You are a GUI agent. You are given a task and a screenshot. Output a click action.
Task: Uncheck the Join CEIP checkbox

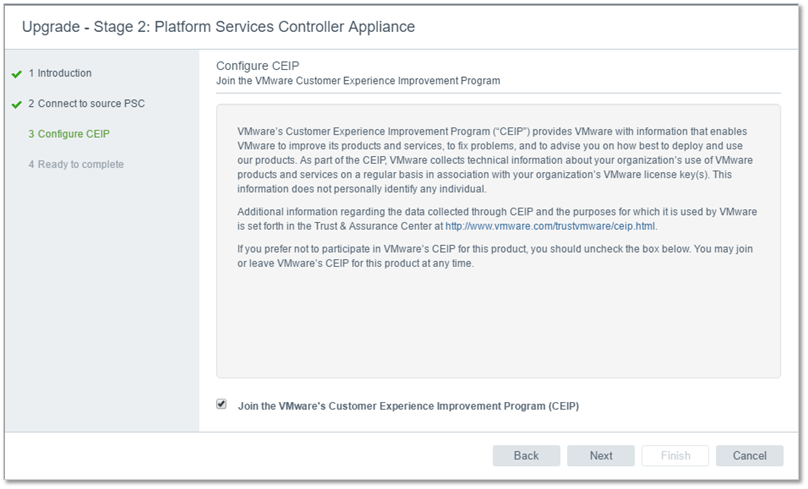click(221, 404)
